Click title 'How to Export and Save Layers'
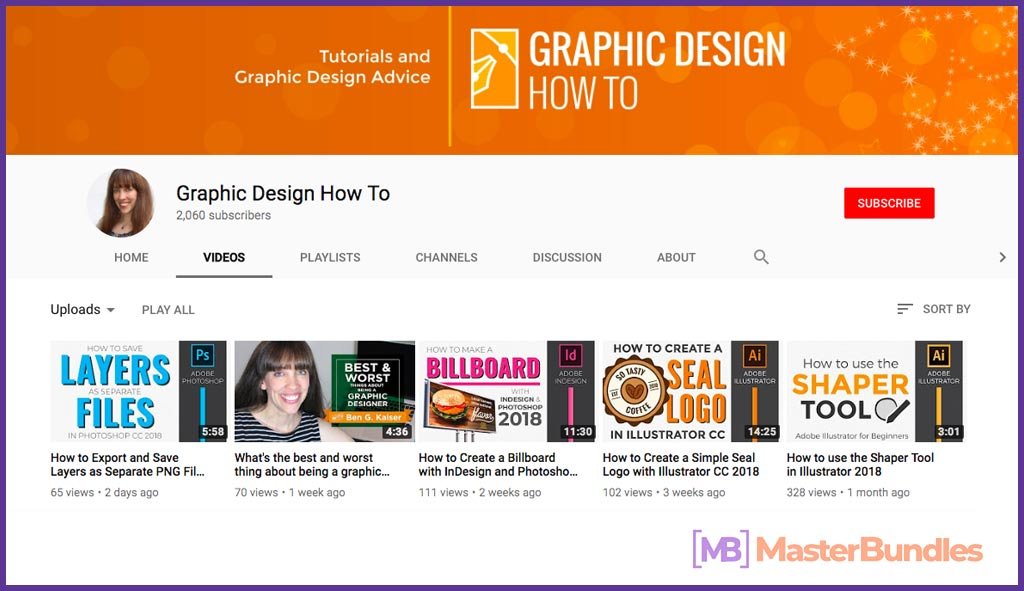The image size is (1024, 591). 127,464
